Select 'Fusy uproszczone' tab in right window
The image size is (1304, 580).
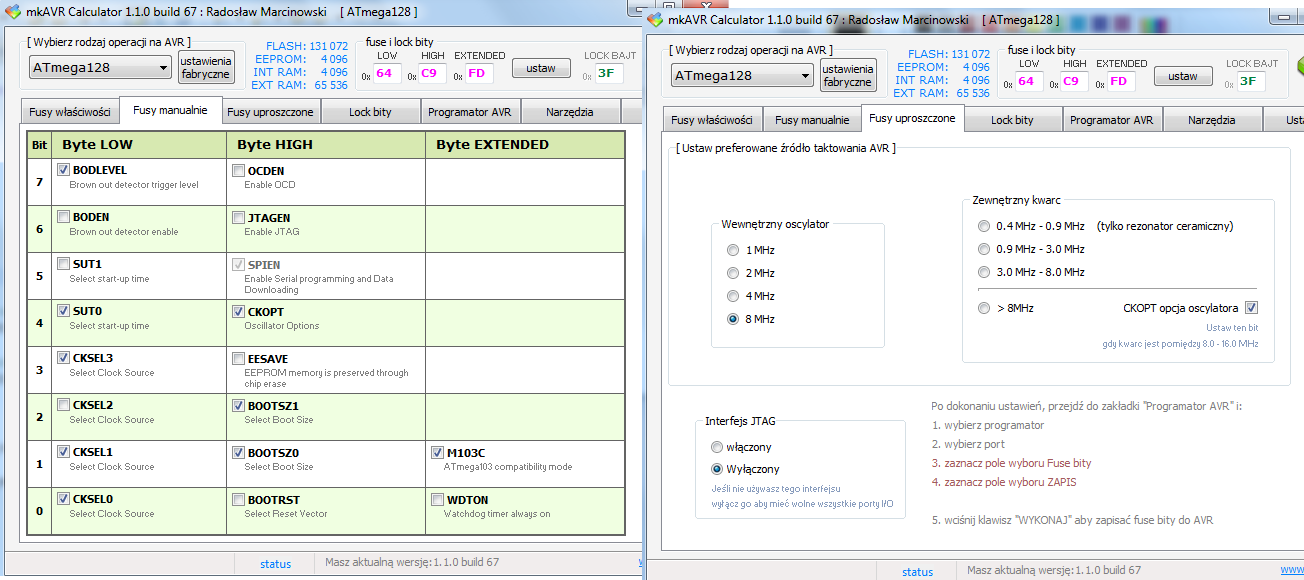[x=911, y=118]
